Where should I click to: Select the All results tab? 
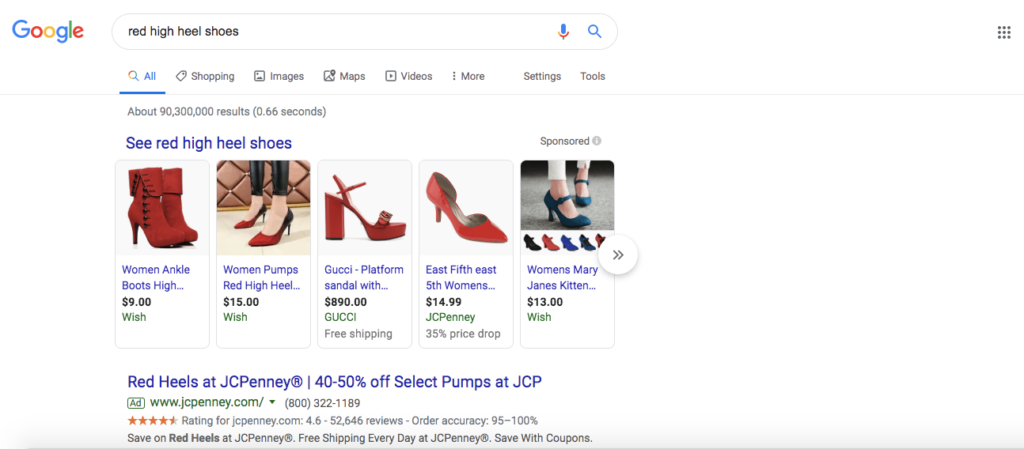click(142, 76)
